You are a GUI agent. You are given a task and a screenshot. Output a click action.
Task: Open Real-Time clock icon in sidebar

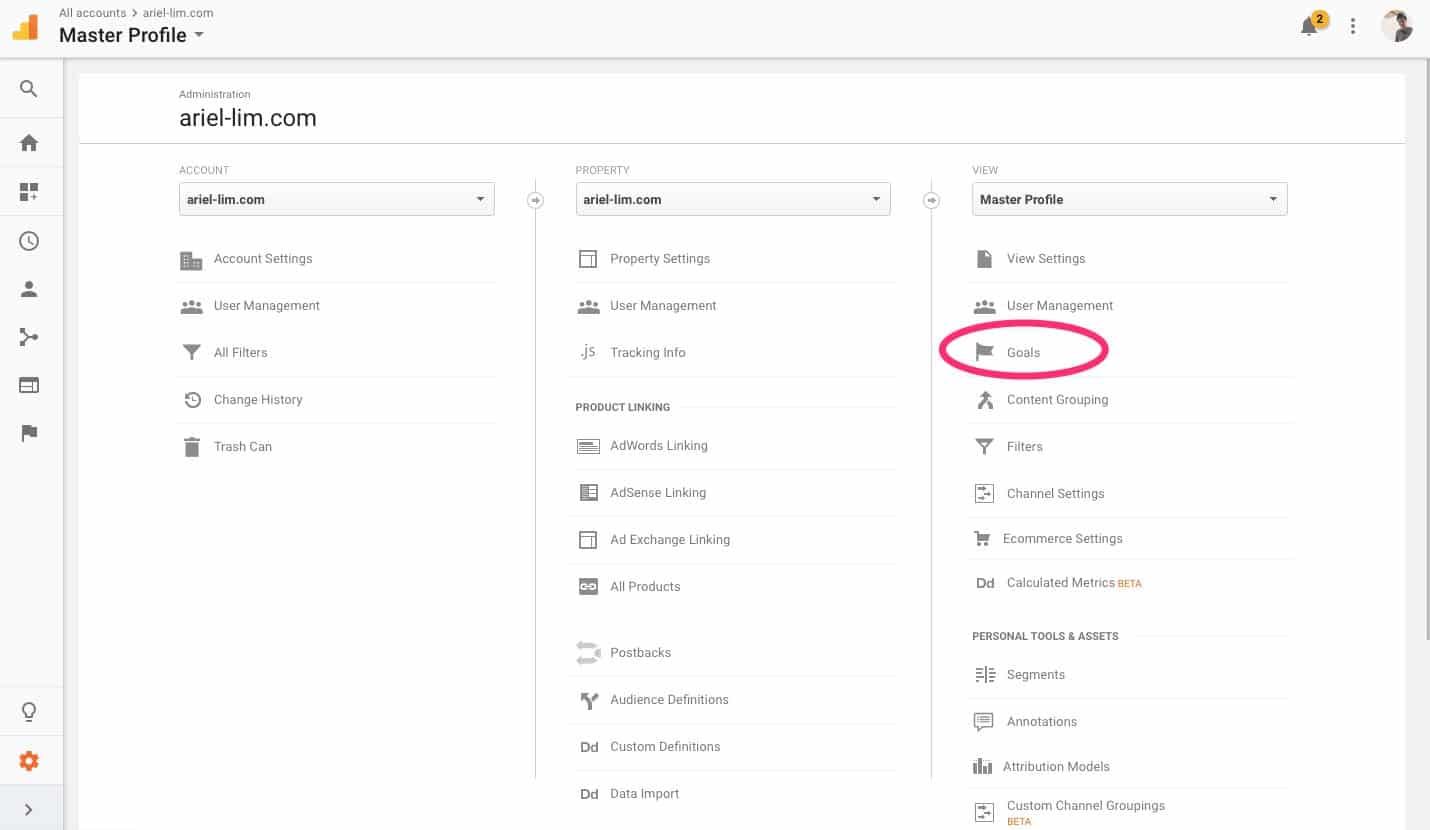pyautogui.click(x=29, y=241)
